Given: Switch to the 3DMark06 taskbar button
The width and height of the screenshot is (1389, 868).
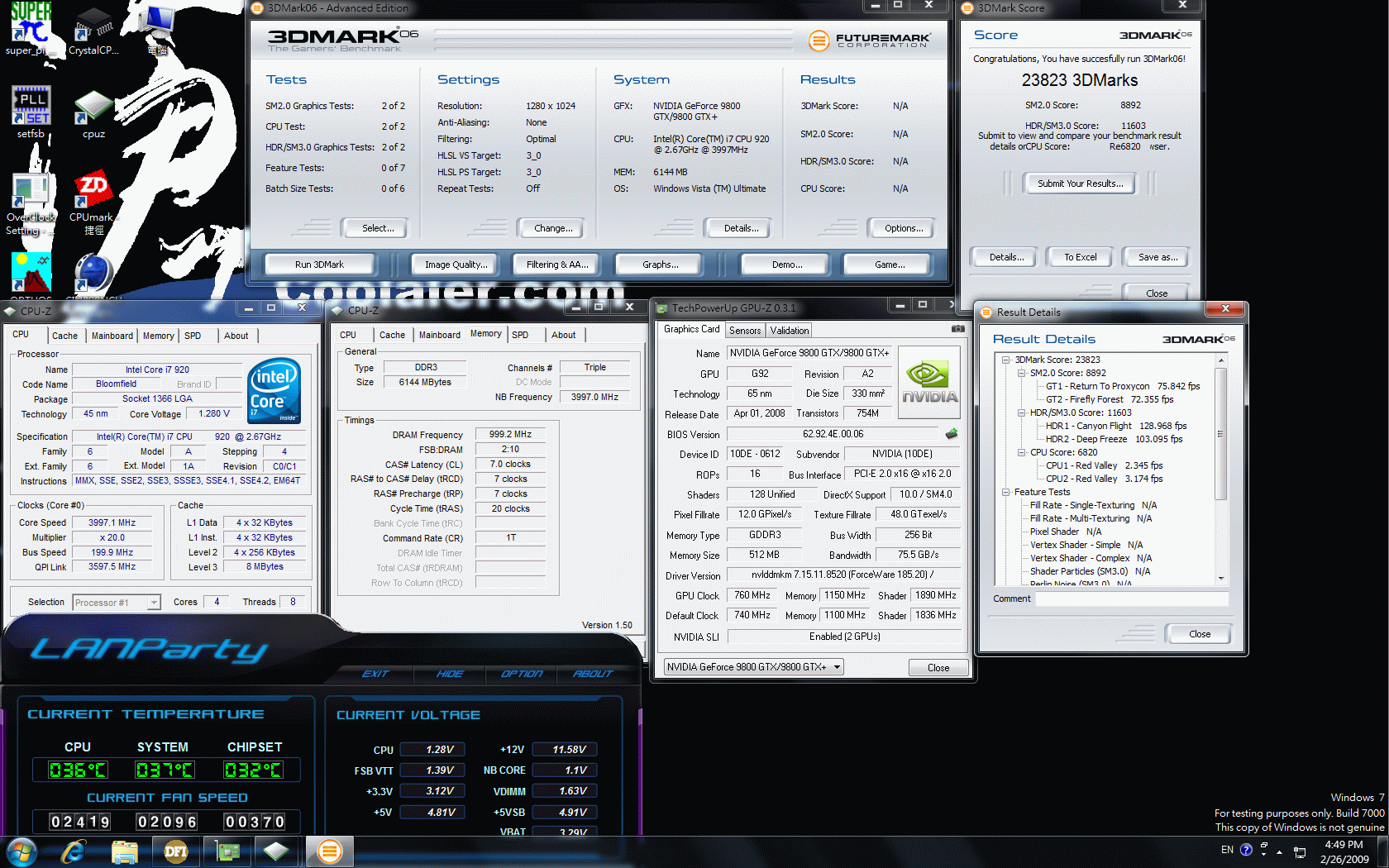Looking at the screenshot, I should coord(329,851).
